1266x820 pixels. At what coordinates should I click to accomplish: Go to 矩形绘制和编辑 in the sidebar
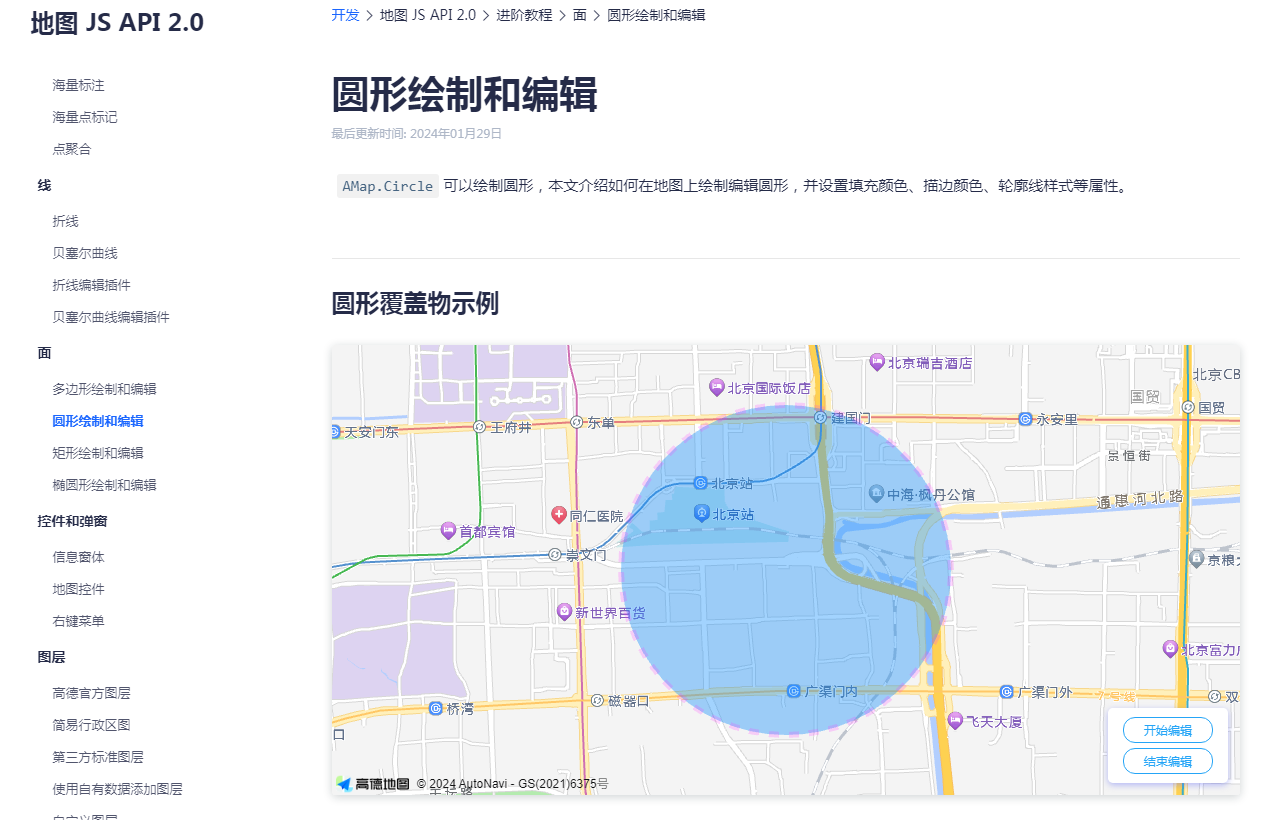[x=98, y=453]
